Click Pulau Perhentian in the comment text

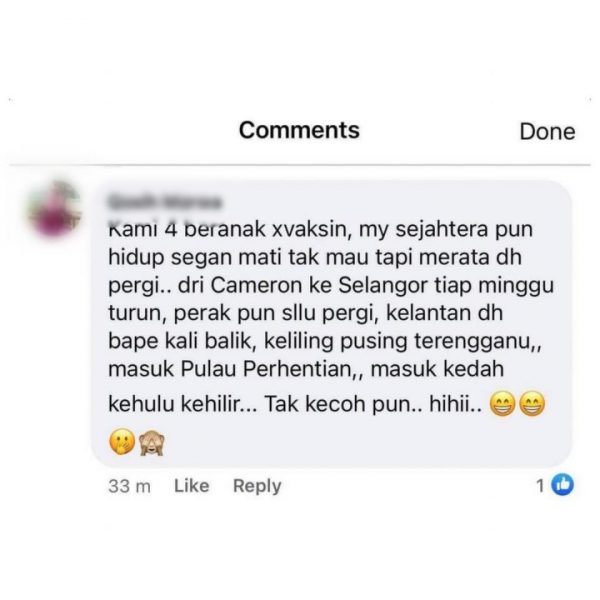click(266, 369)
